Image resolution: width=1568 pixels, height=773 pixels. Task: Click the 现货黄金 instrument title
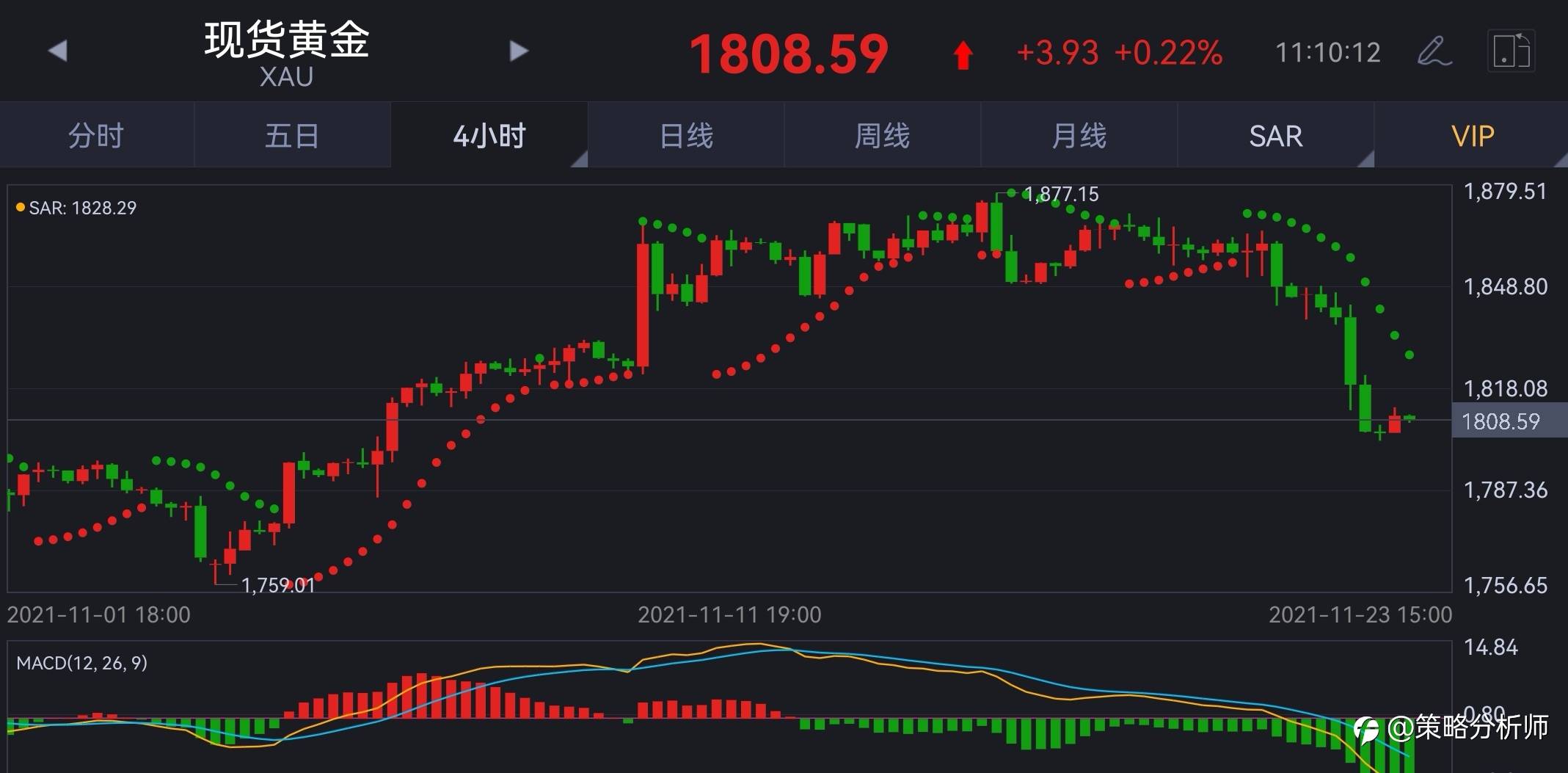[287, 39]
